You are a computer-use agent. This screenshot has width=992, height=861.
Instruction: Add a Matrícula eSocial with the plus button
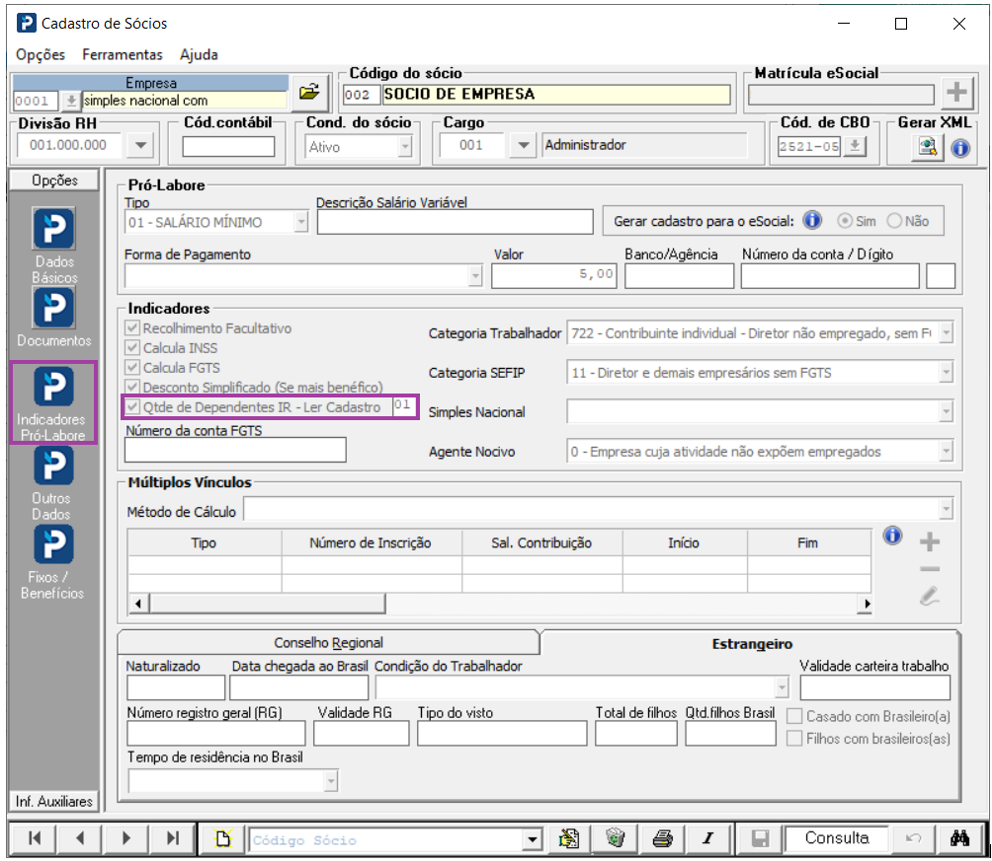pyautogui.click(x=957, y=92)
